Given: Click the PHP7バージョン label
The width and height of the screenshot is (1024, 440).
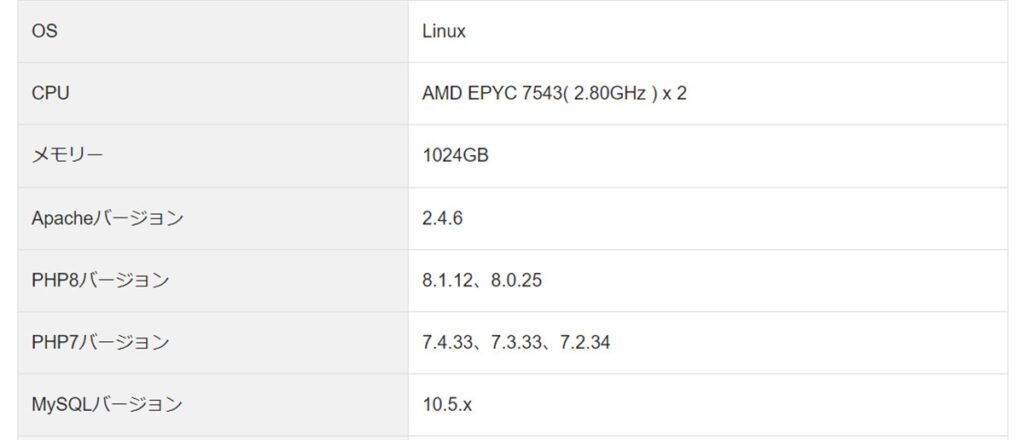Looking at the screenshot, I should (100, 342).
